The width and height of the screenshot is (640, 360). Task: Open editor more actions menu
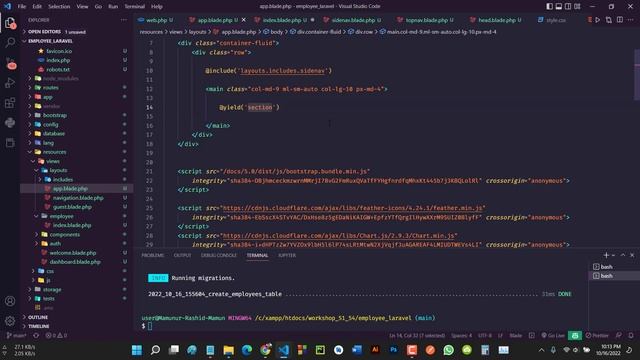pyautogui.click(x=631, y=20)
